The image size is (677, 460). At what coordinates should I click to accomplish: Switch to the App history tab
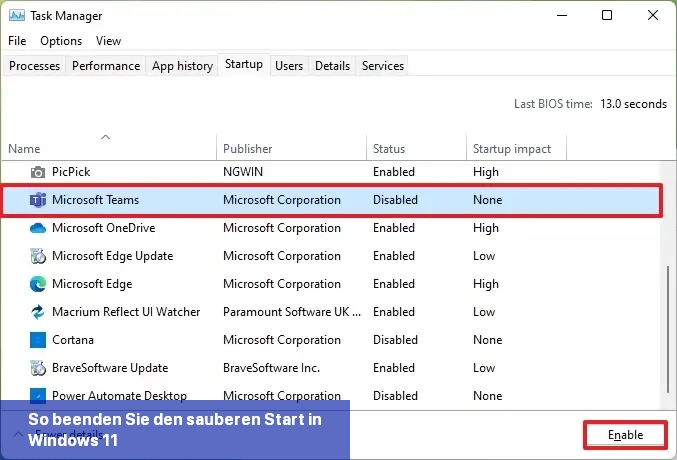[182, 66]
